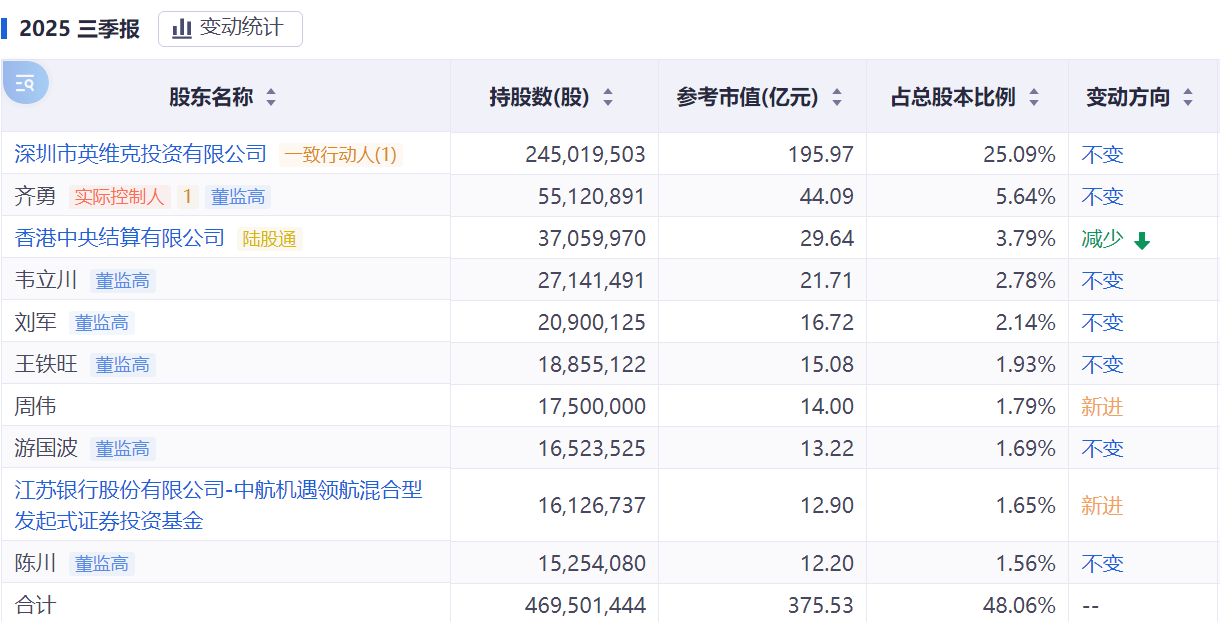The width and height of the screenshot is (1220, 622).
Task: Click the 实际控制人 tag beside 齐勇
Action: pos(119,197)
